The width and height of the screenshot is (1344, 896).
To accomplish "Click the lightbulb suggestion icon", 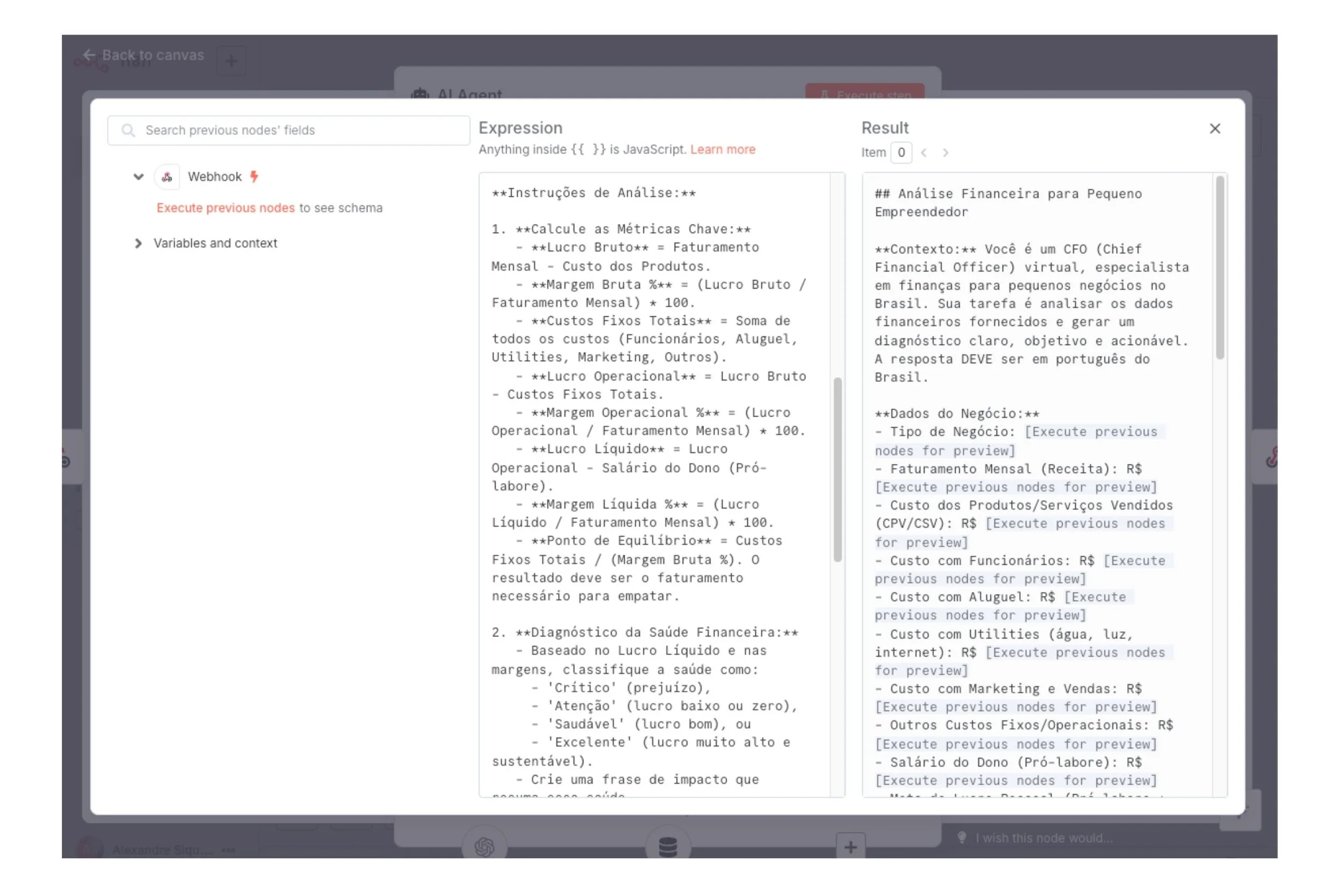I will (x=962, y=838).
